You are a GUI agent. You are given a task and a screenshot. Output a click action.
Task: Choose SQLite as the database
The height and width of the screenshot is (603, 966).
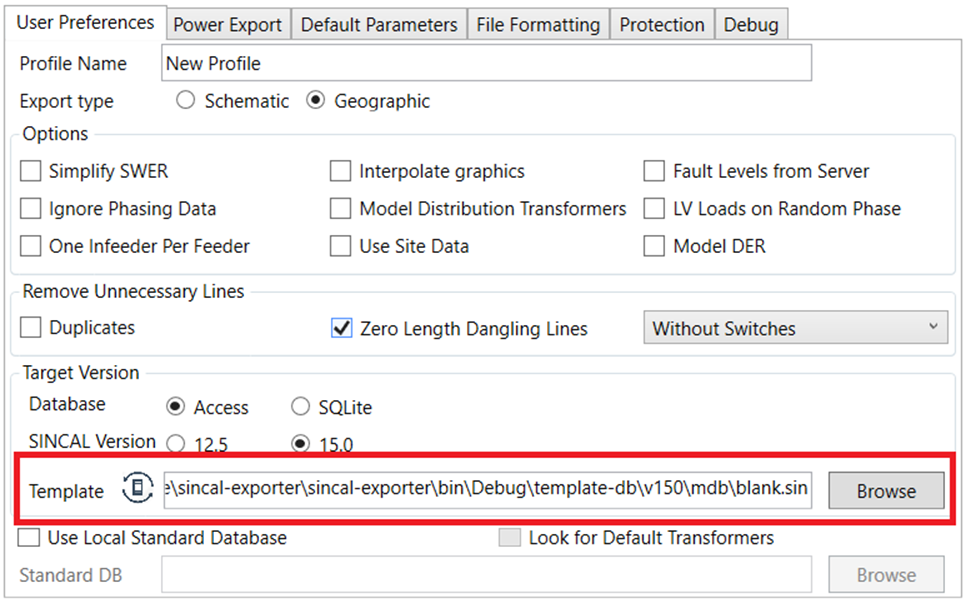point(300,407)
